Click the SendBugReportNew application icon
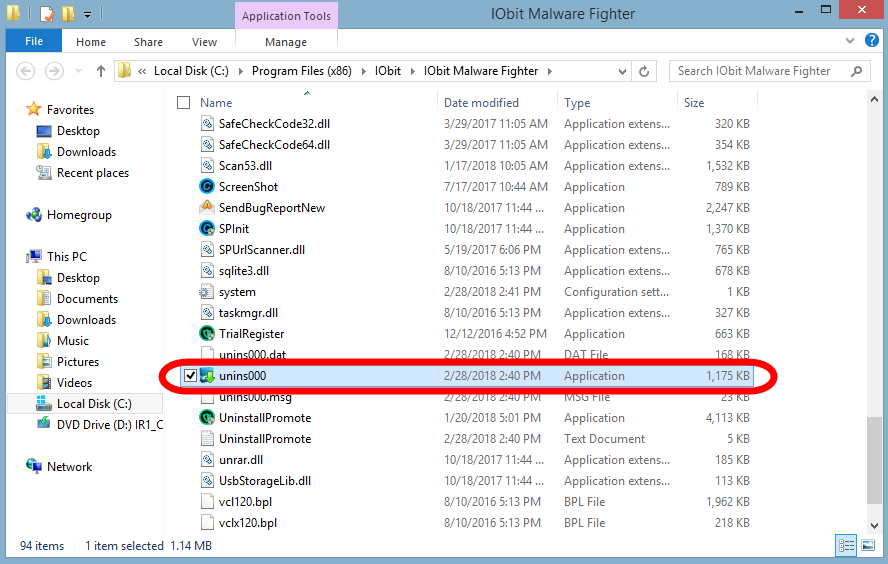Viewport: 888px width, 564px height. coord(207,207)
